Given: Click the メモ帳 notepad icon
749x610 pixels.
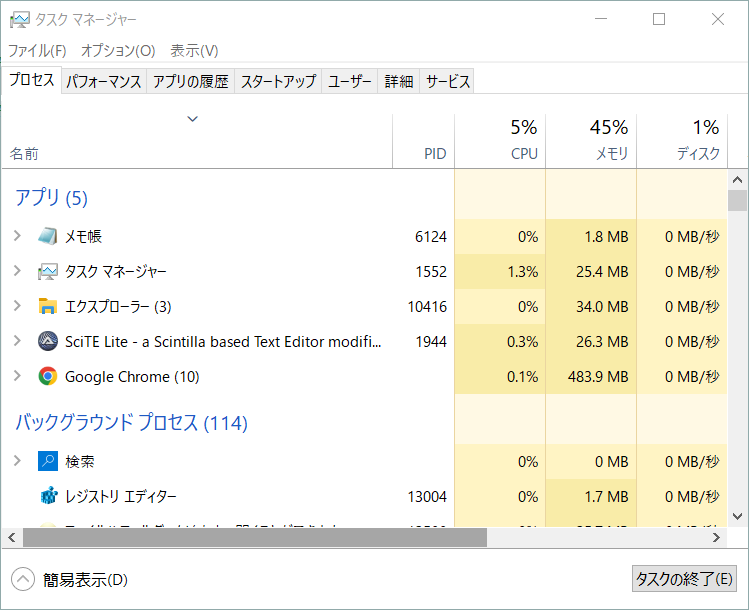Looking at the screenshot, I should [x=48, y=237].
